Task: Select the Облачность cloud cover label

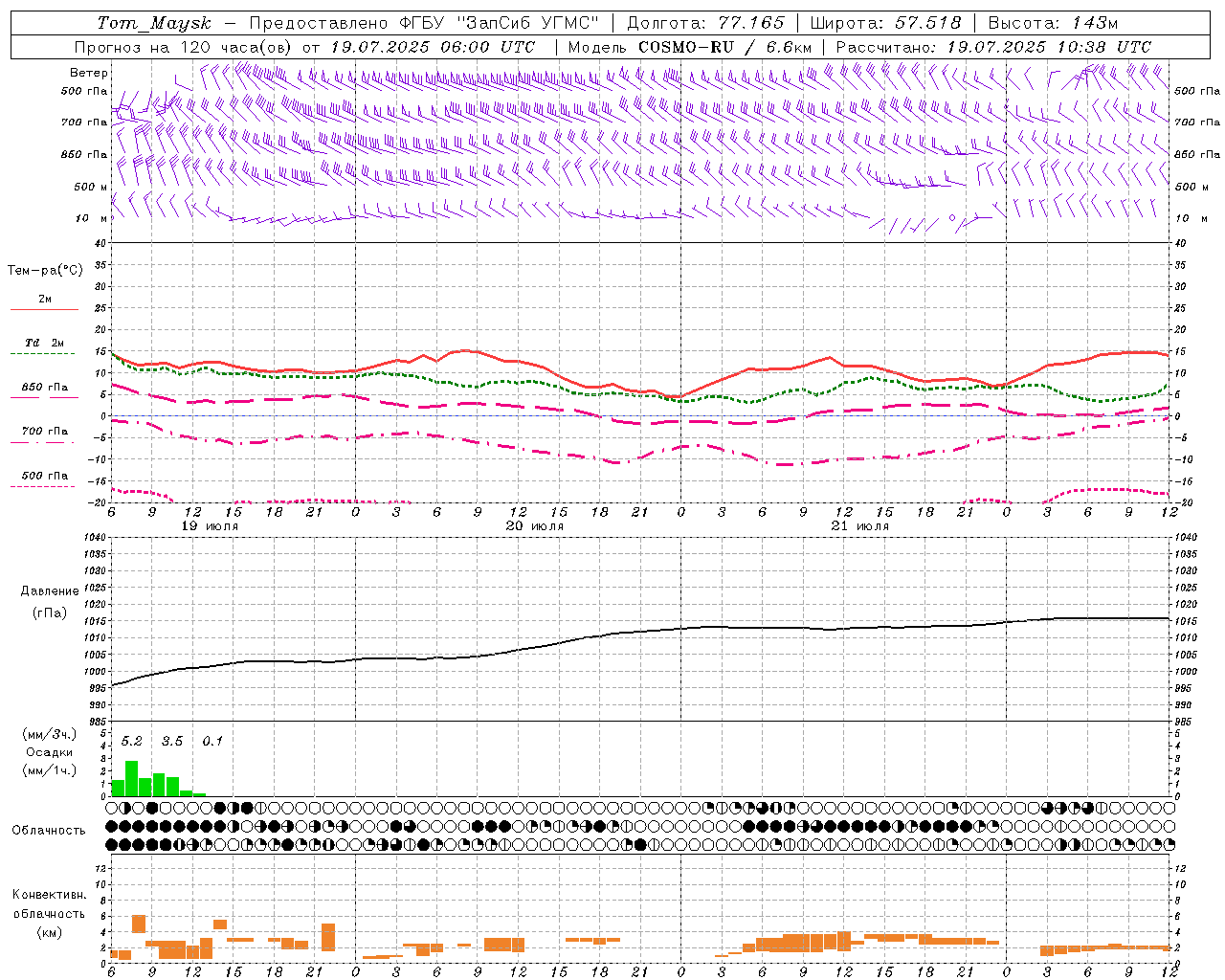Action: pos(49,830)
